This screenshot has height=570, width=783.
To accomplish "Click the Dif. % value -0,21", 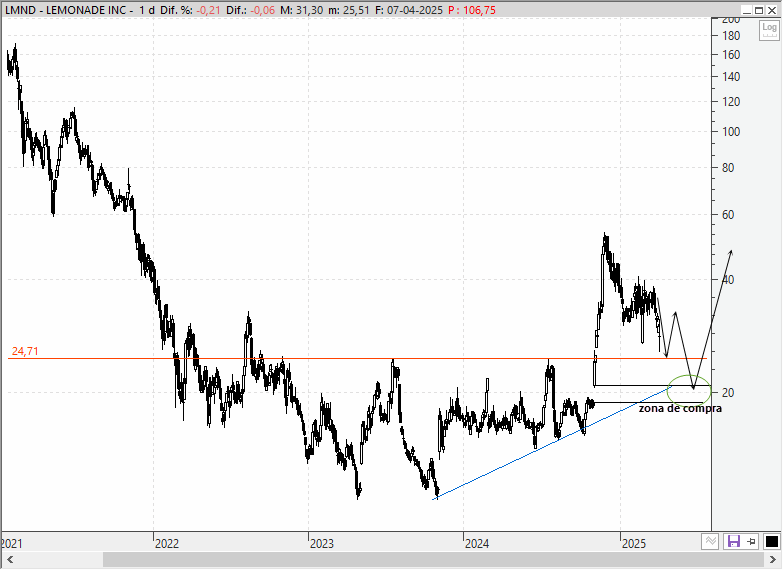I will point(210,10).
